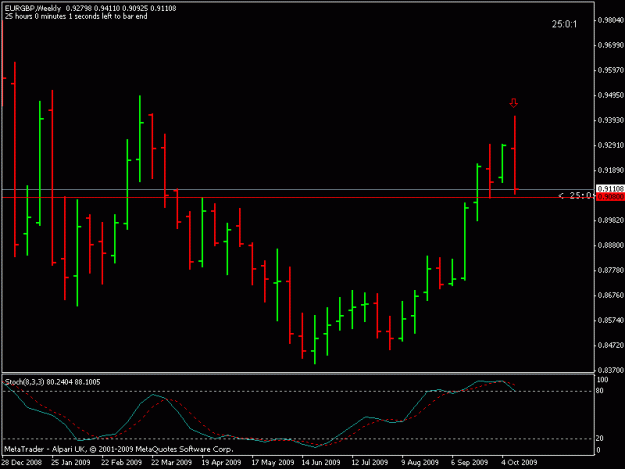Click the 0.98040 price scale label
The width and height of the screenshot is (625, 469).
click(610, 20)
